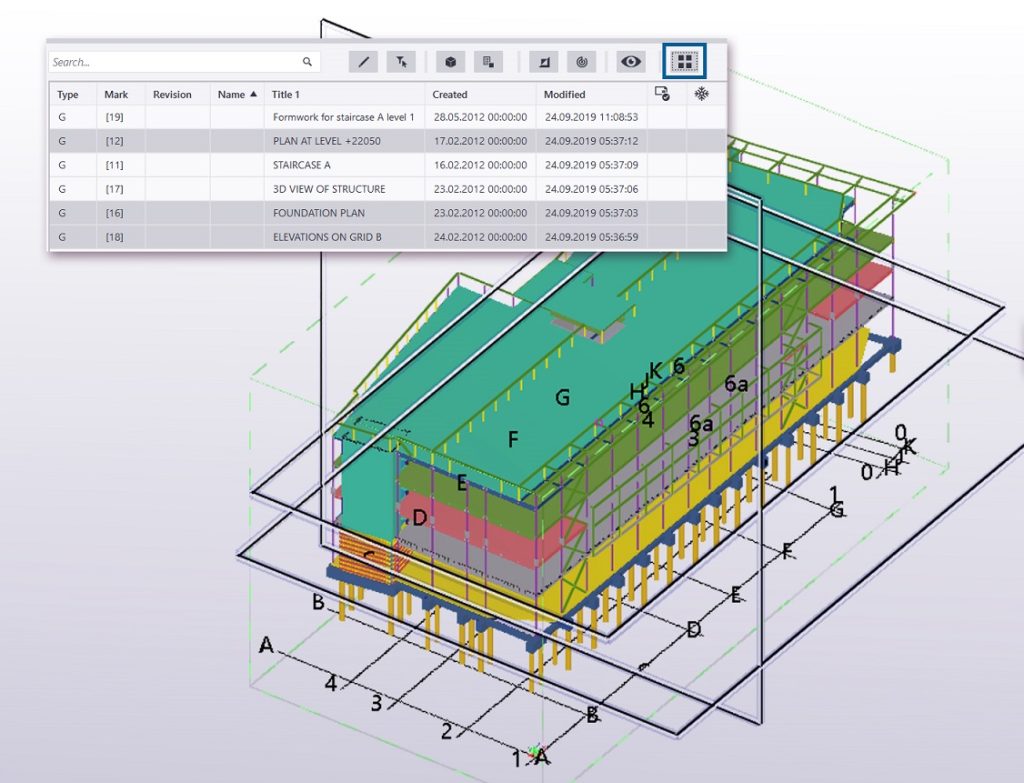Click the drawing content list icon
The height and width of the screenshot is (783, 1024).
488,62
